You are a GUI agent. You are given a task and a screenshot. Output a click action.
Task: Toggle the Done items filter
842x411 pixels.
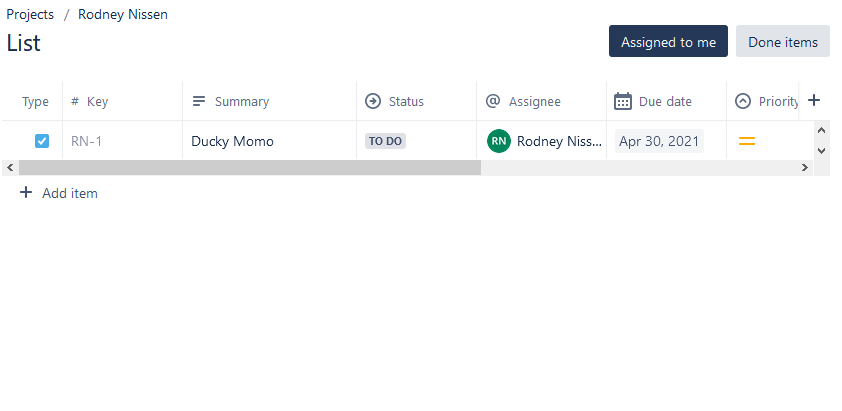(x=783, y=42)
